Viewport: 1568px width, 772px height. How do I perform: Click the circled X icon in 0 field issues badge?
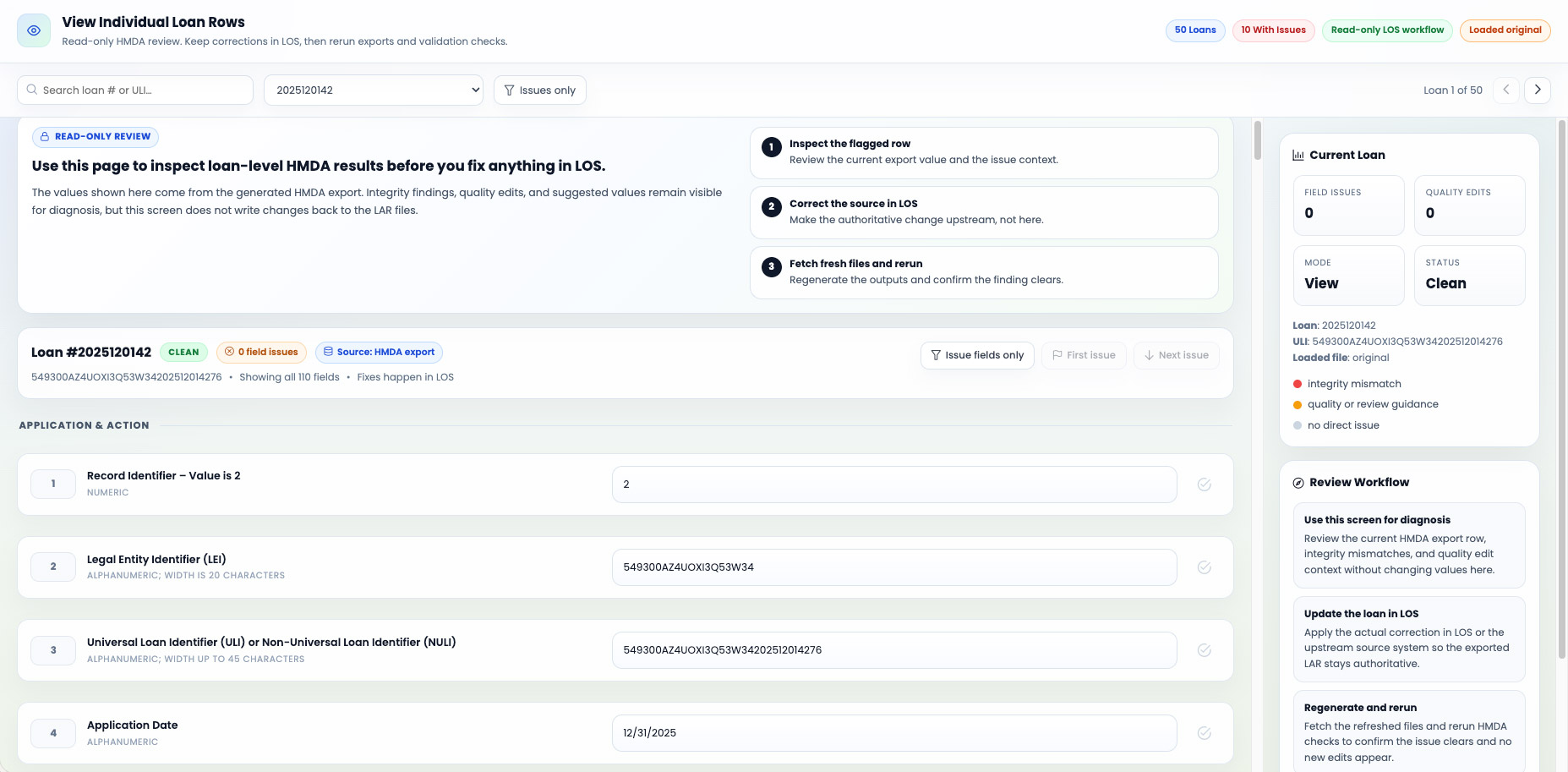click(x=229, y=352)
